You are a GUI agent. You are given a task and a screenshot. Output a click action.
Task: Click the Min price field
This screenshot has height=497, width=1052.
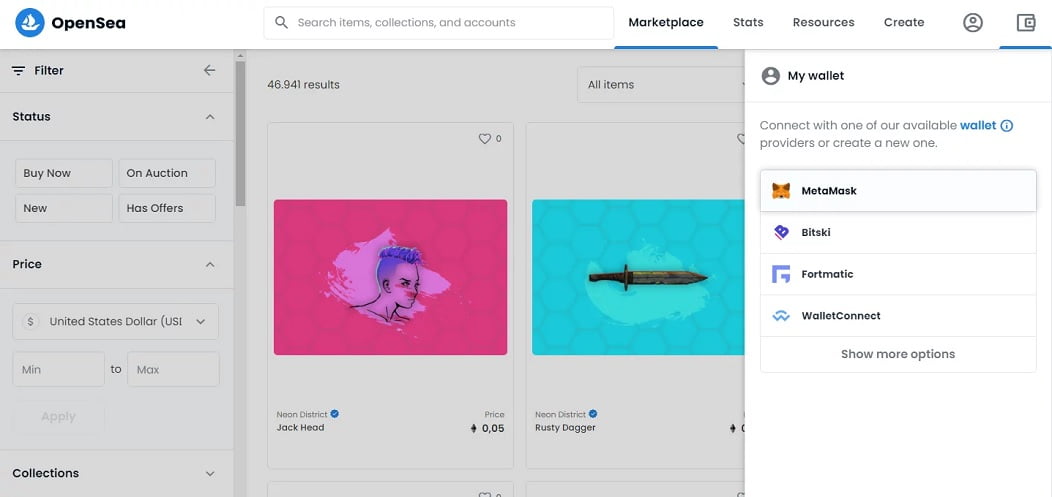pyautogui.click(x=58, y=369)
